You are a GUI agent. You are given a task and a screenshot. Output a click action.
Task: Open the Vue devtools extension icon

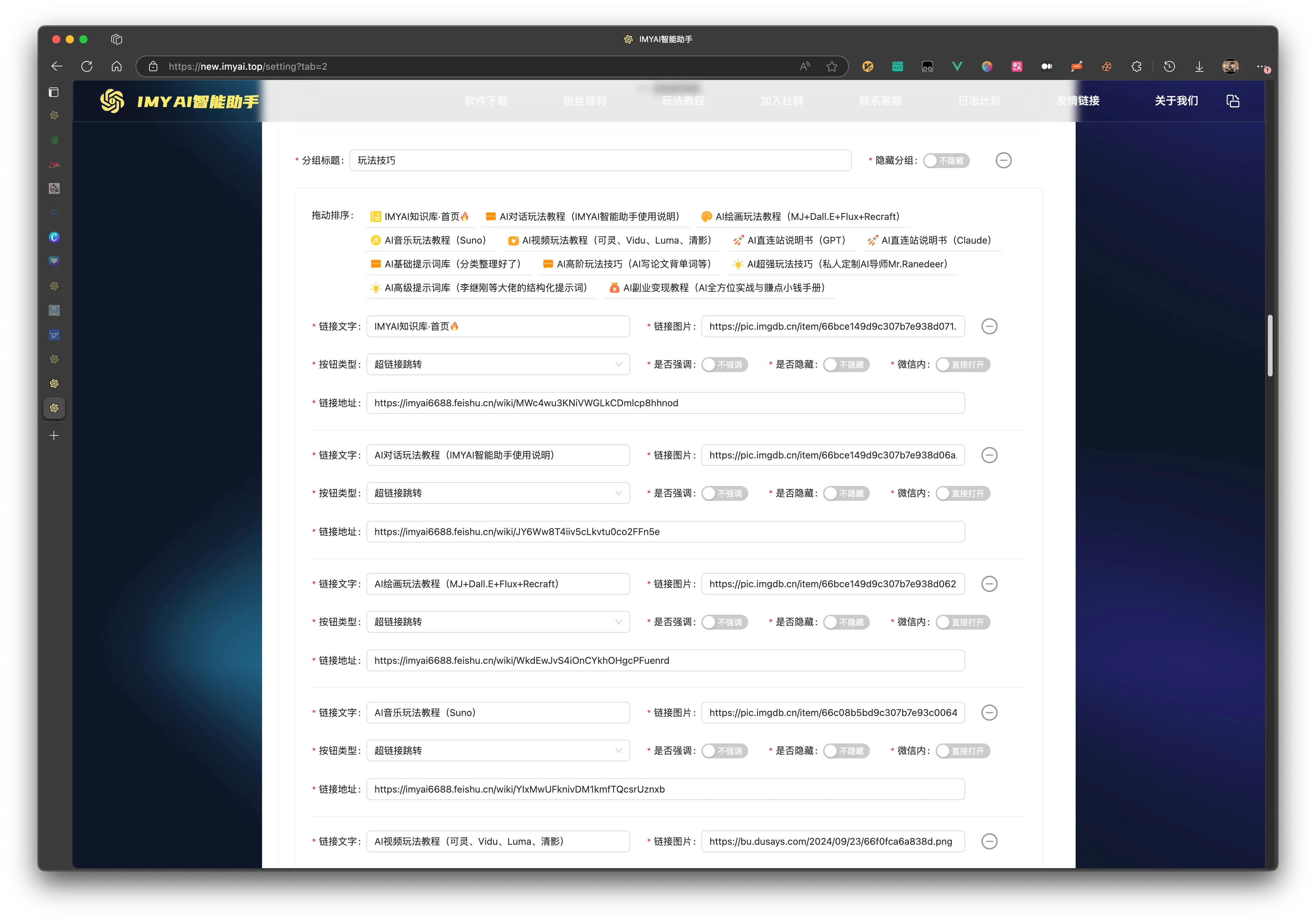957,66
